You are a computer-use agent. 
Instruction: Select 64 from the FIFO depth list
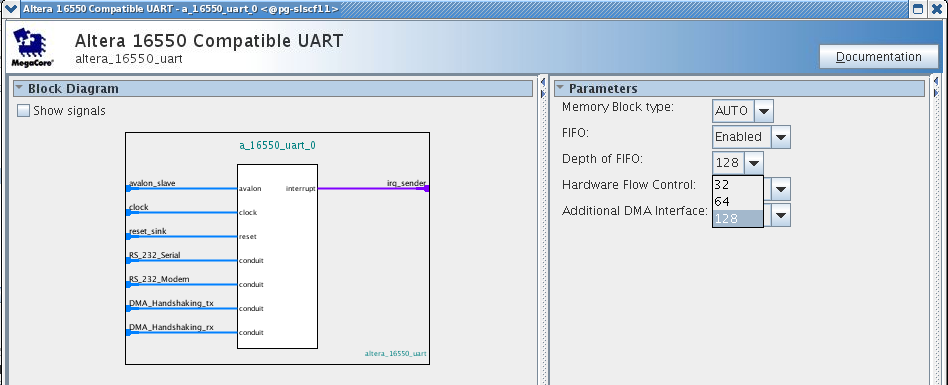[738, 202]
